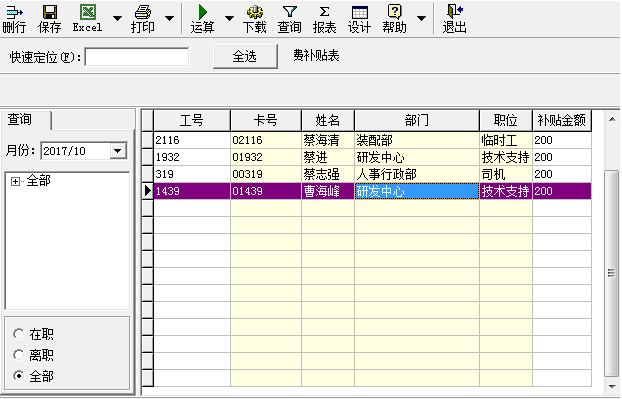Click the 全选 select all button
622x399 pixels.
(245, 56)
